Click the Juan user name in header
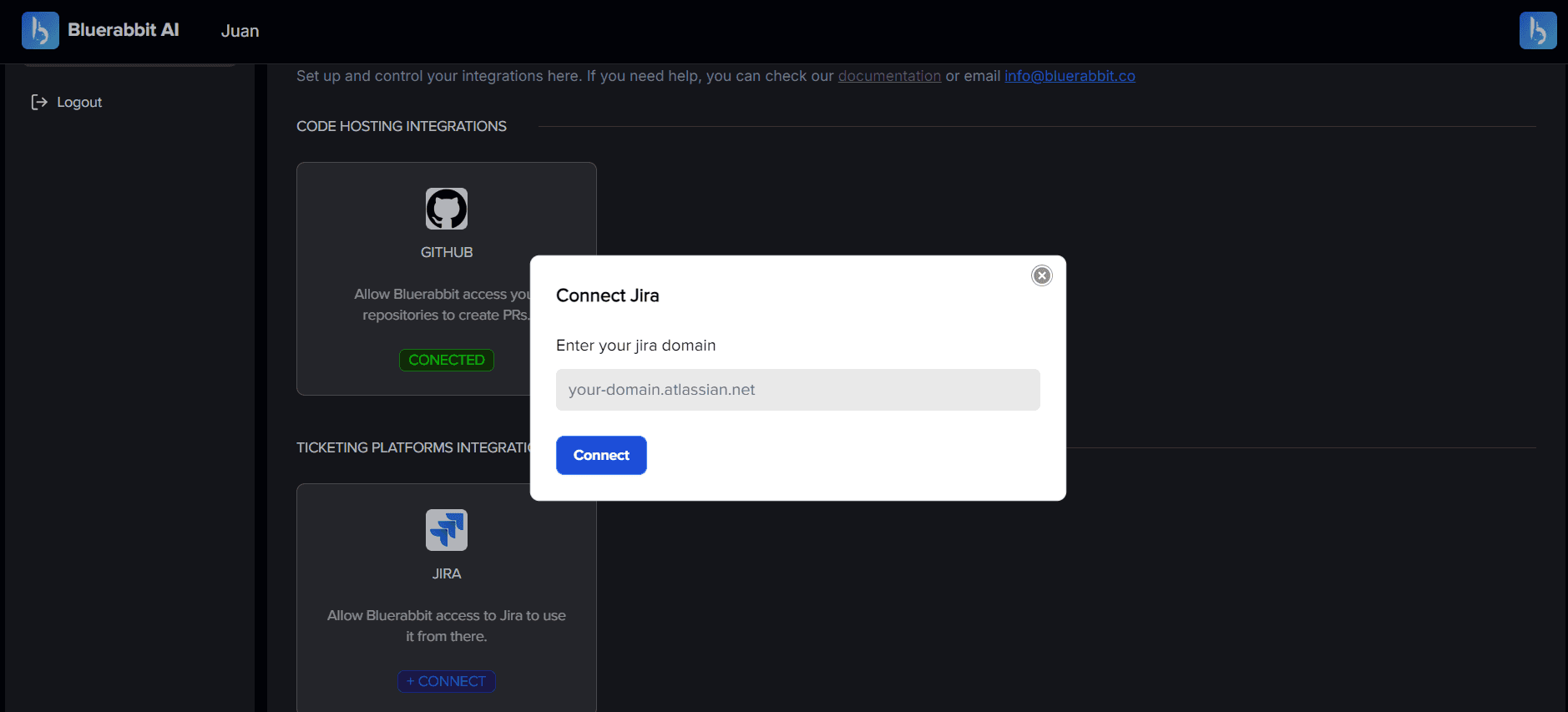Screen dimensions: 1568x712 (x=240, y=31)
